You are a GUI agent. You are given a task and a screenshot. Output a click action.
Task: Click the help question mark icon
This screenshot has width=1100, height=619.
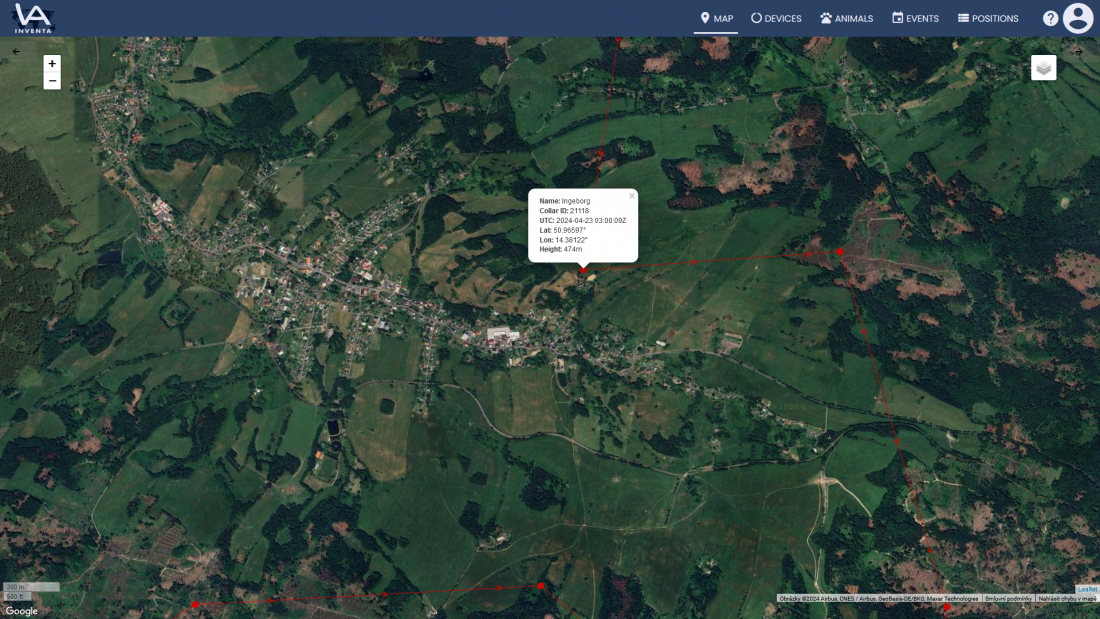pos(1050,18)
